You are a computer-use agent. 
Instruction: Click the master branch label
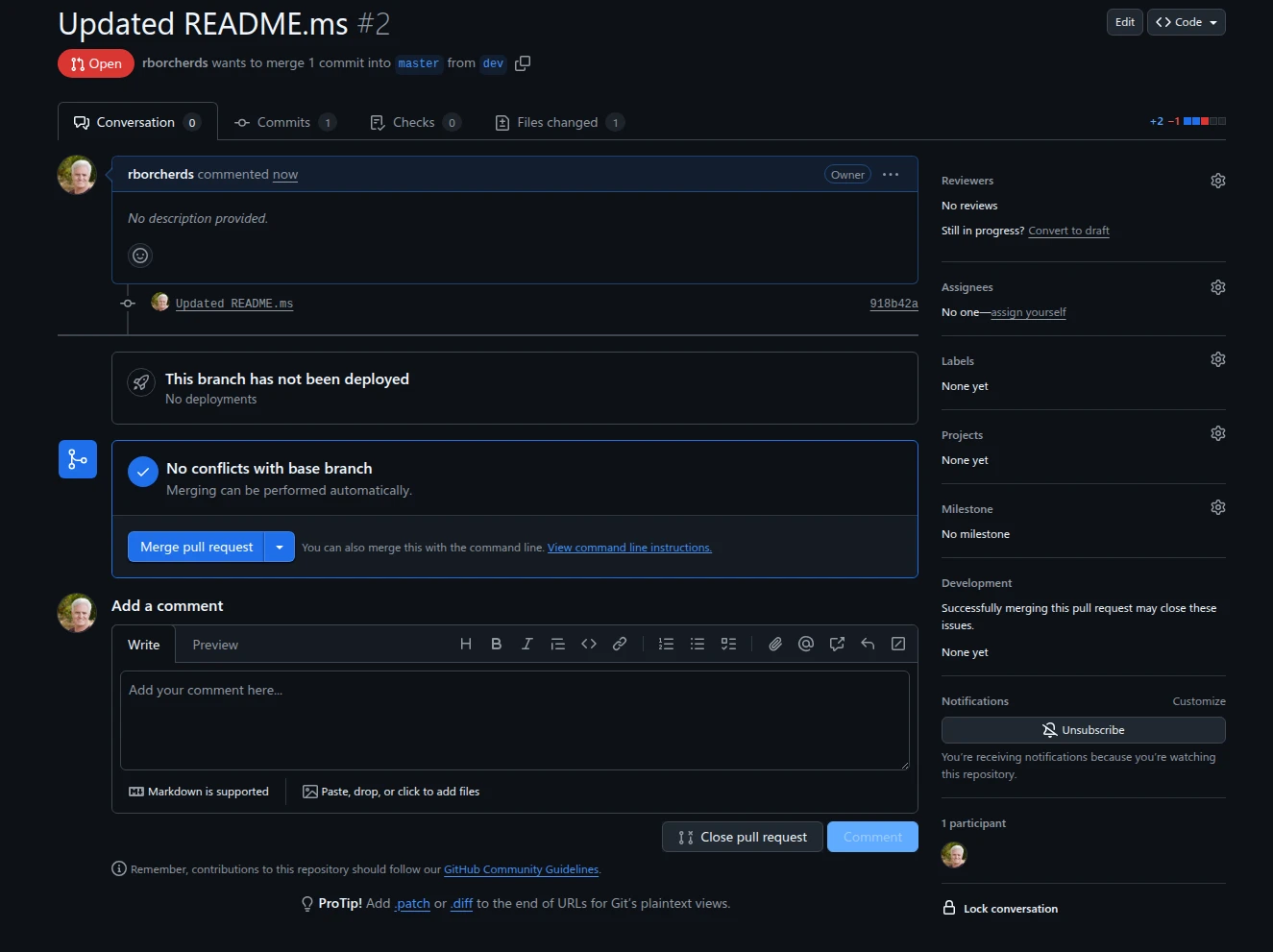pos(419,63)
